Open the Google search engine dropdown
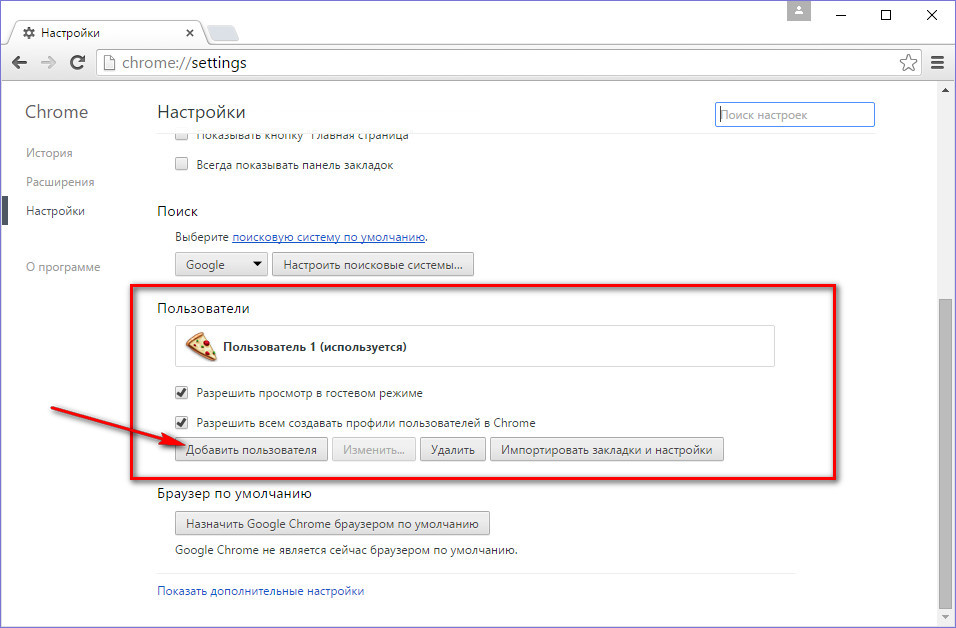This screenshot has height=628, width=956. (x=221, y=265)
